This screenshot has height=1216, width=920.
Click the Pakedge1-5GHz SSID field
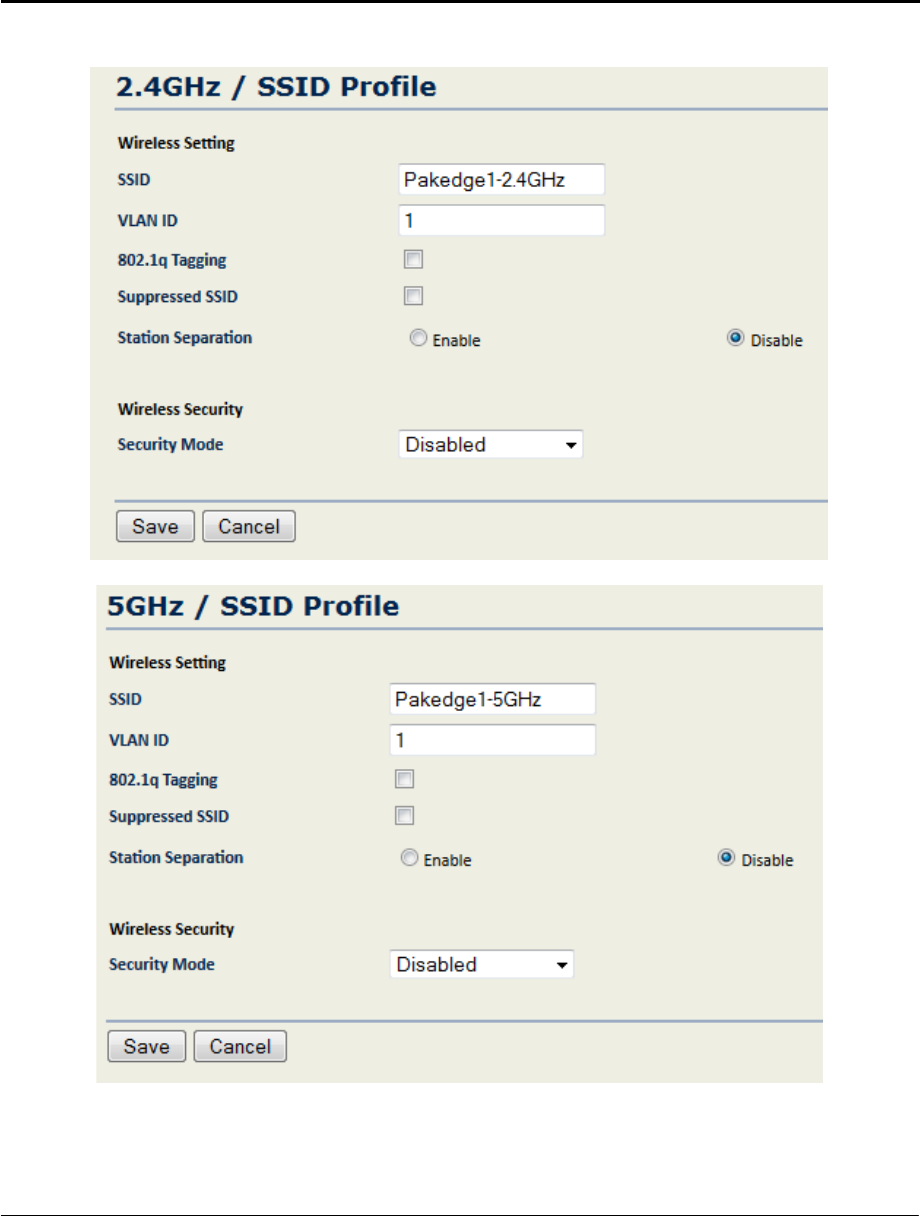pyautogui.click(x=492, y=699)
